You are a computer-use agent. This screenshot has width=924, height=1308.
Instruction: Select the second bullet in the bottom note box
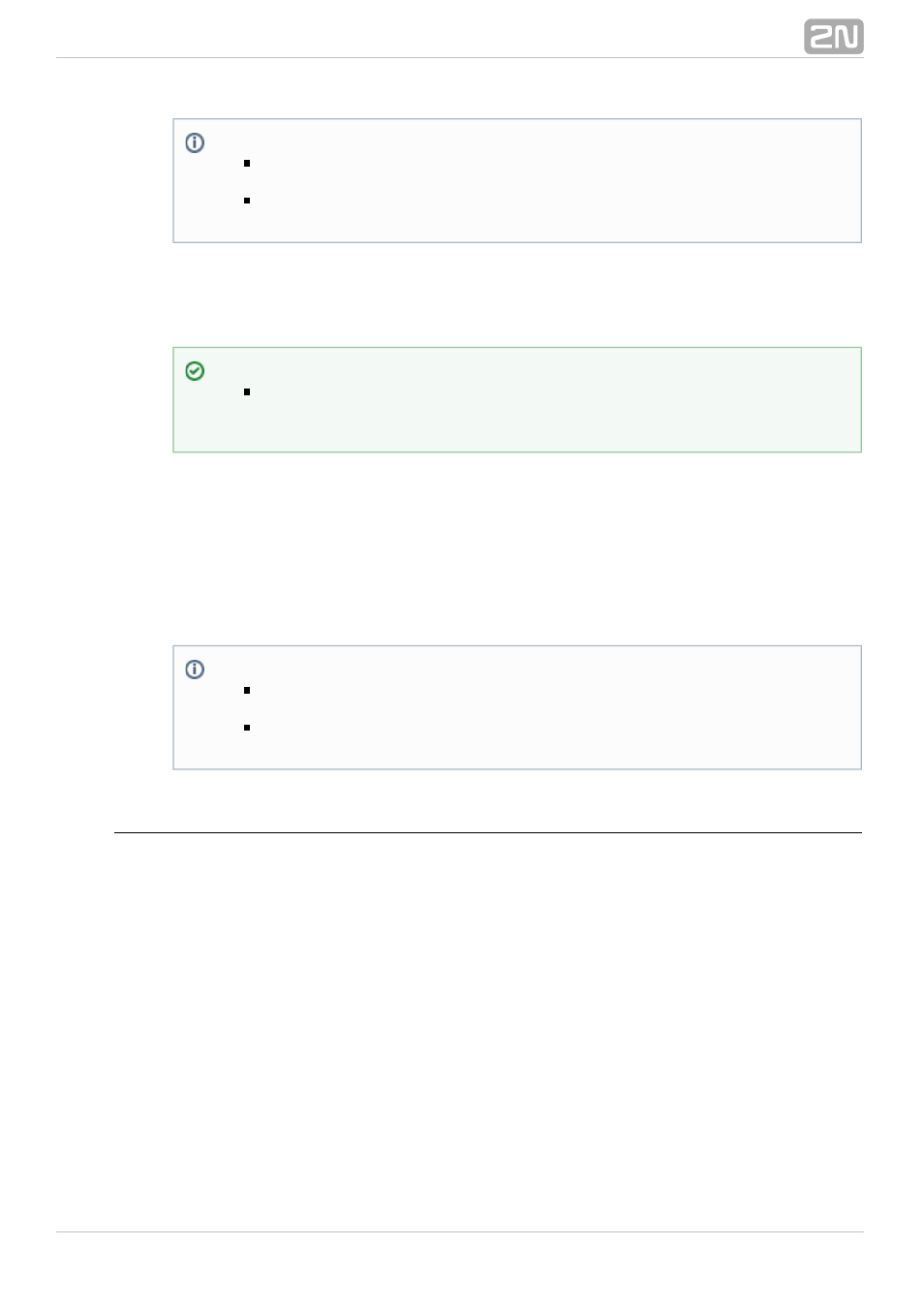tap(247, 728)
